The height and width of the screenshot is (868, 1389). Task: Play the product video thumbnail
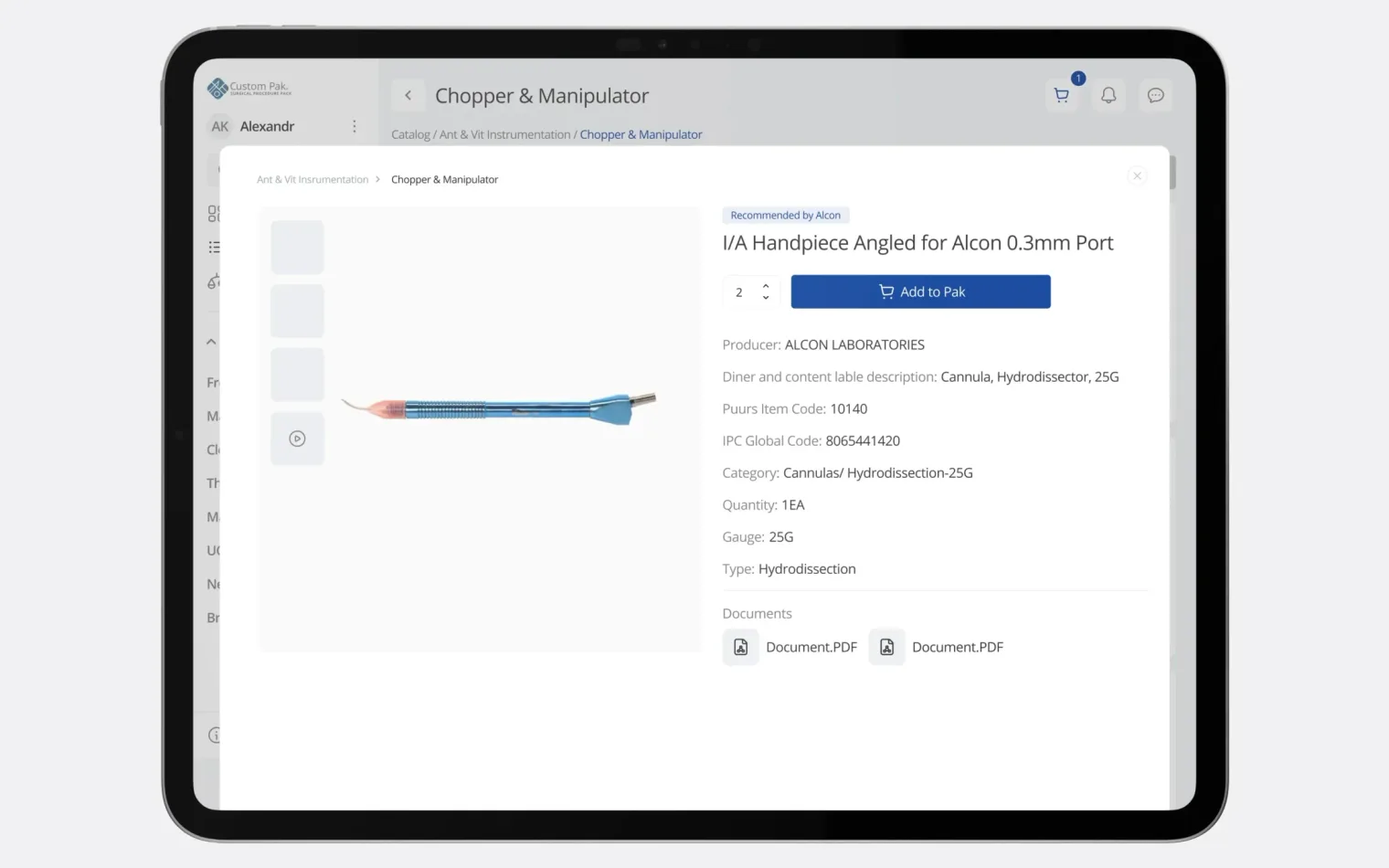tap(297, 439)
